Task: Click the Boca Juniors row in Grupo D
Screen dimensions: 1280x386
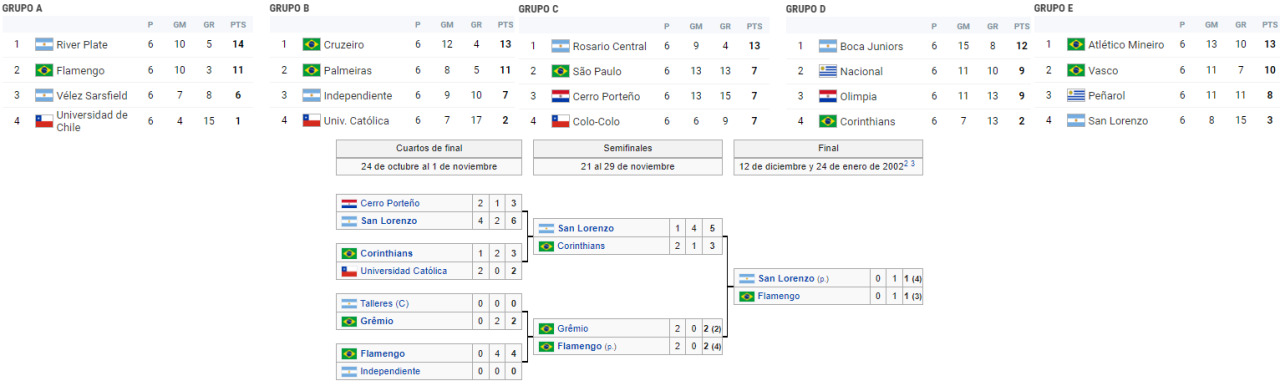Action: (910, 46)
